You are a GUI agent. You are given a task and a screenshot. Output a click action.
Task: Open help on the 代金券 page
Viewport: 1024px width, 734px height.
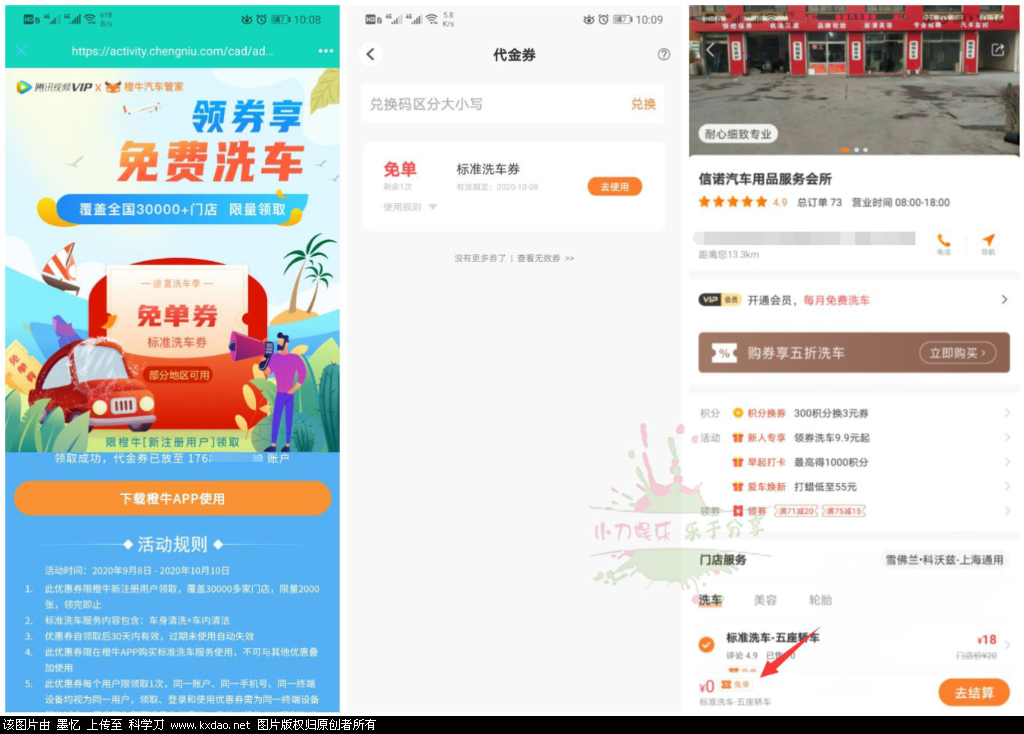(x=664, y=55)
